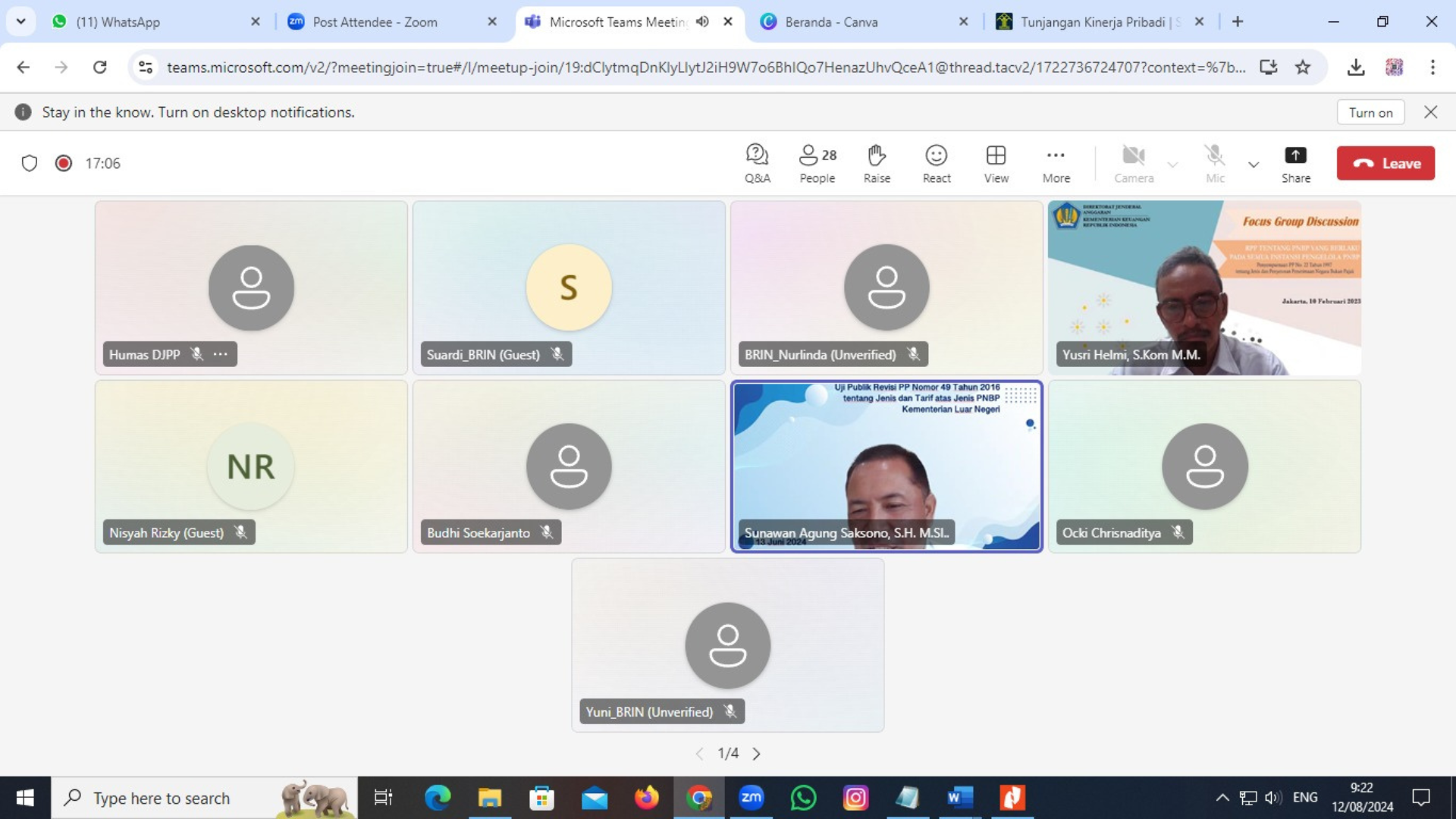Install the Teams web app icon
Viewport: 1456px width, 819px height.
1269,67
